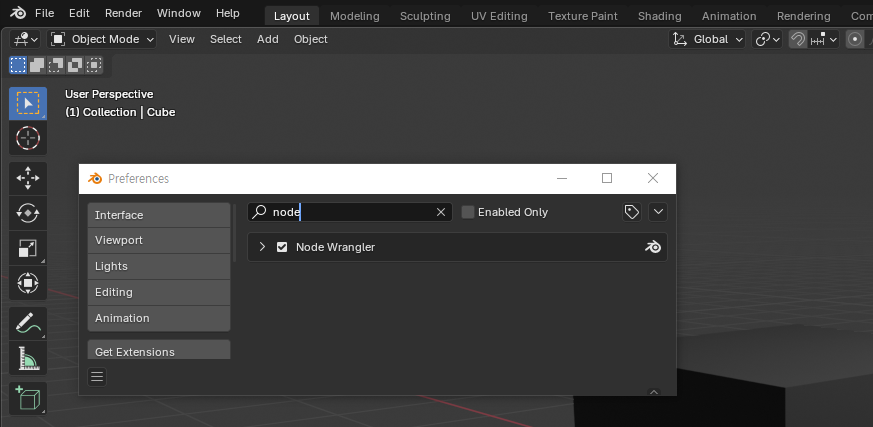Open the Preferences hamburger menu
This screenshot has height=427, width=873.
click(97, 377)
